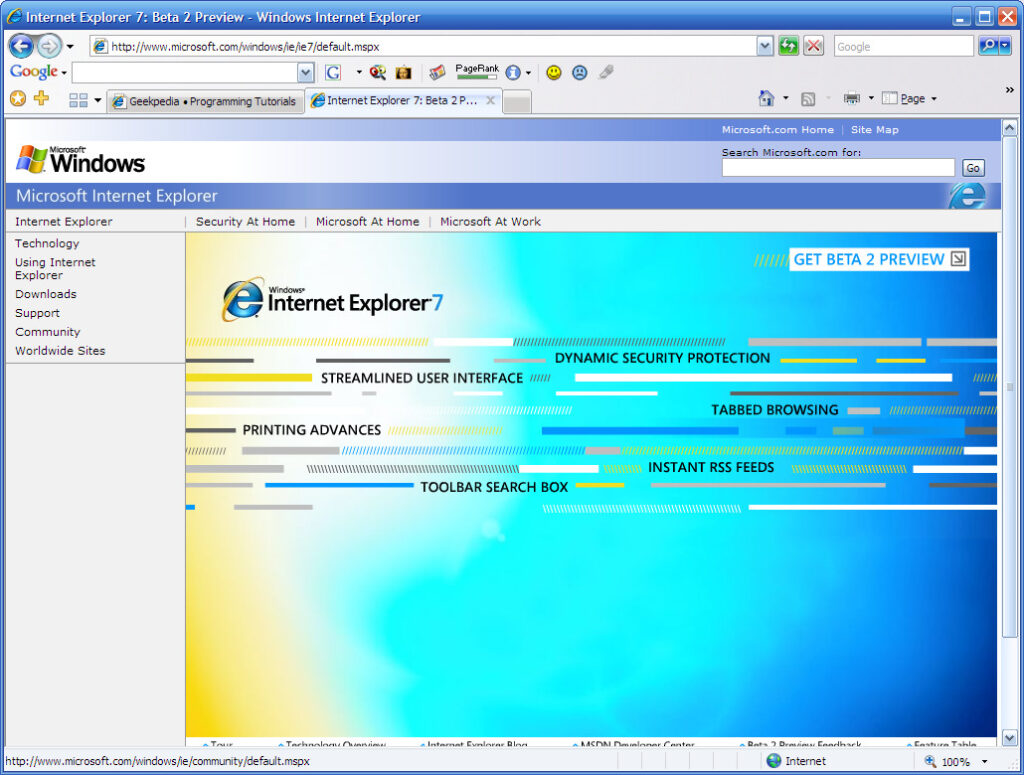Viewport: 1024px width, 775px height.
Task: Click the Microsoft Windows logo
Action: [x=80, y=160]
